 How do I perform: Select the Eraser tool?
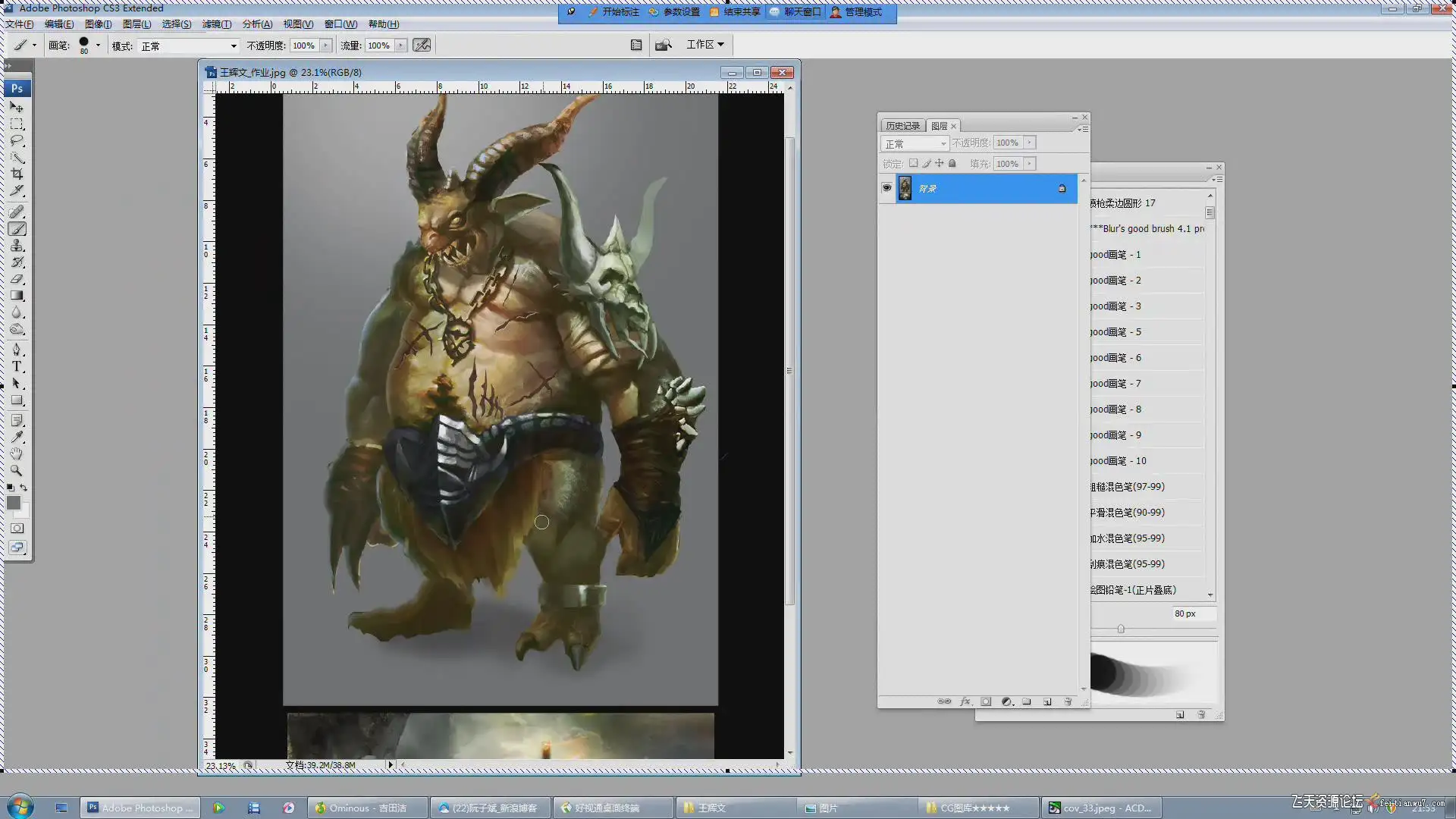(17, 279)
